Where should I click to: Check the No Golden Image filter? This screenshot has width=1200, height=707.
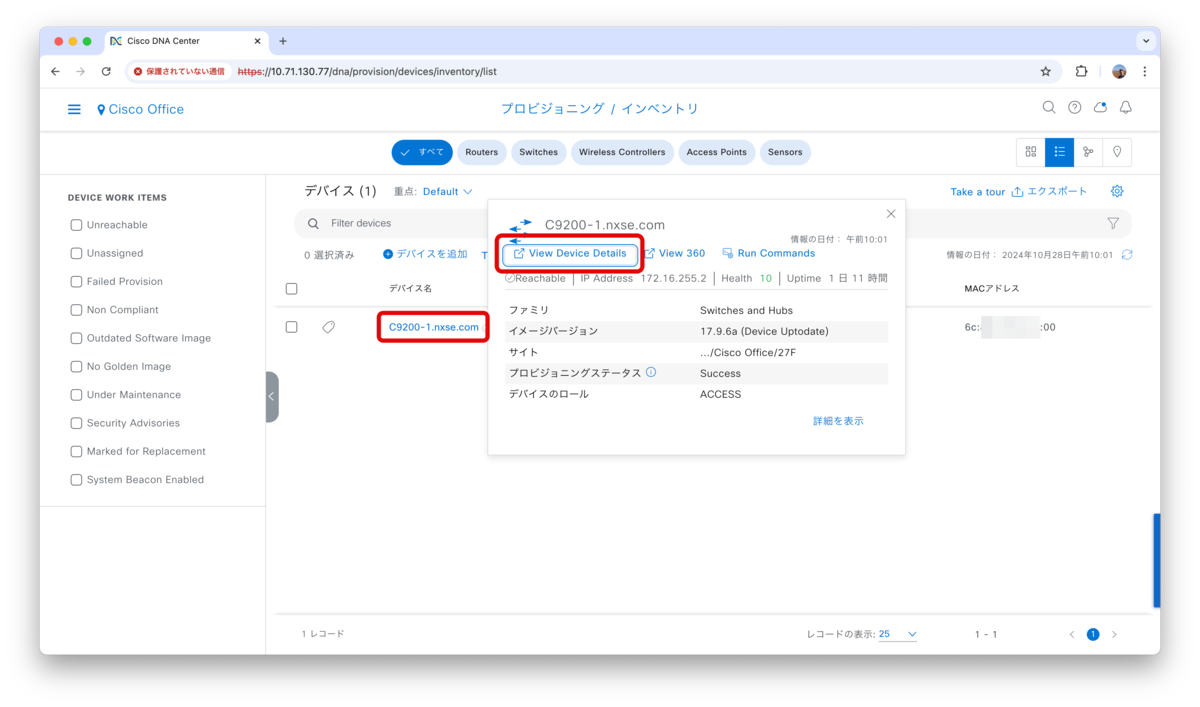[x=76, y=367]
